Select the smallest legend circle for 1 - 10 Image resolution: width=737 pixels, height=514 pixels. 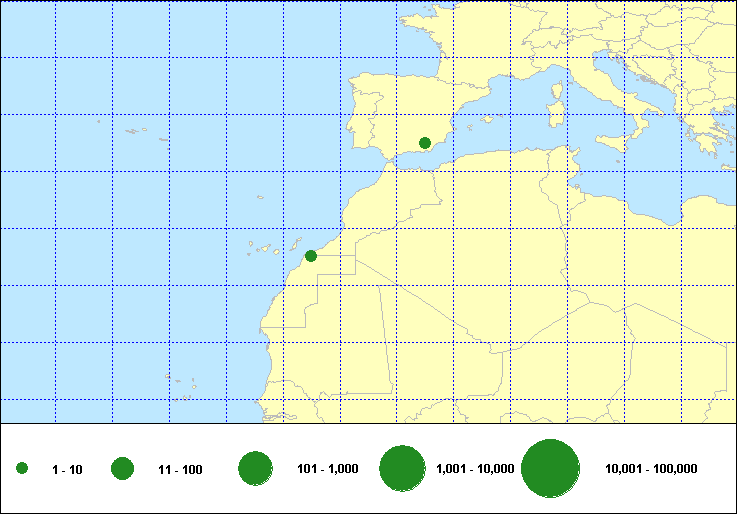pos(22,469)
